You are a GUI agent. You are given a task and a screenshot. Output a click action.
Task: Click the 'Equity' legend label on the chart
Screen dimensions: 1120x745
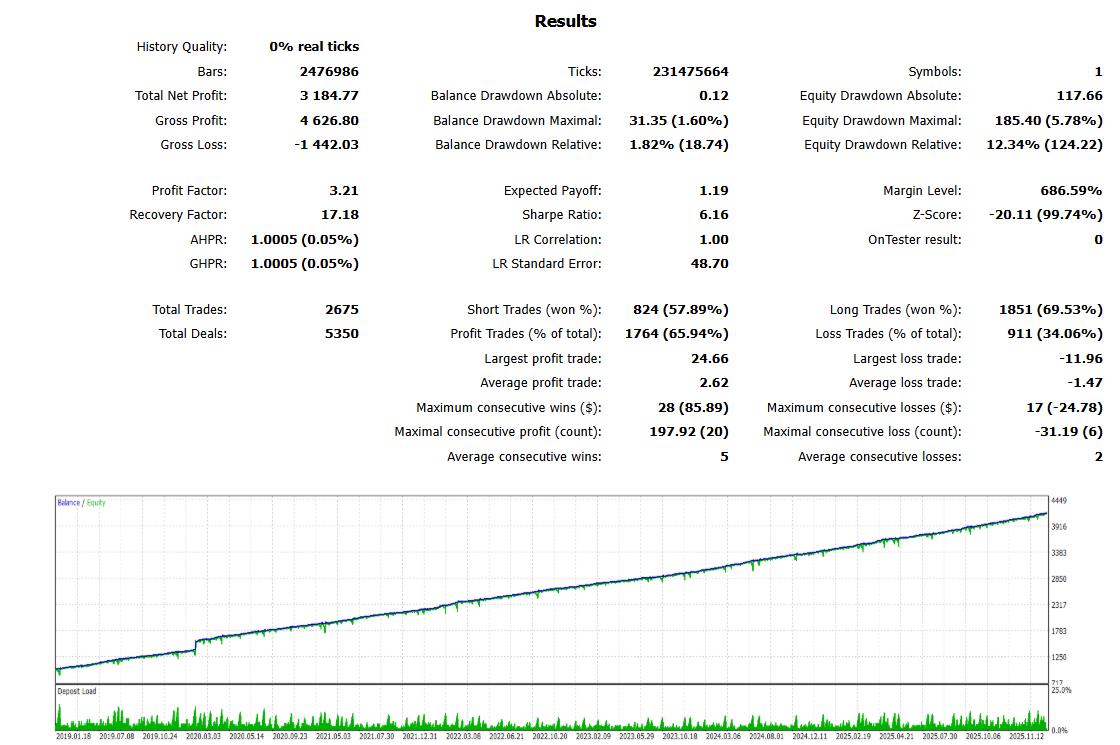(96, 503)
